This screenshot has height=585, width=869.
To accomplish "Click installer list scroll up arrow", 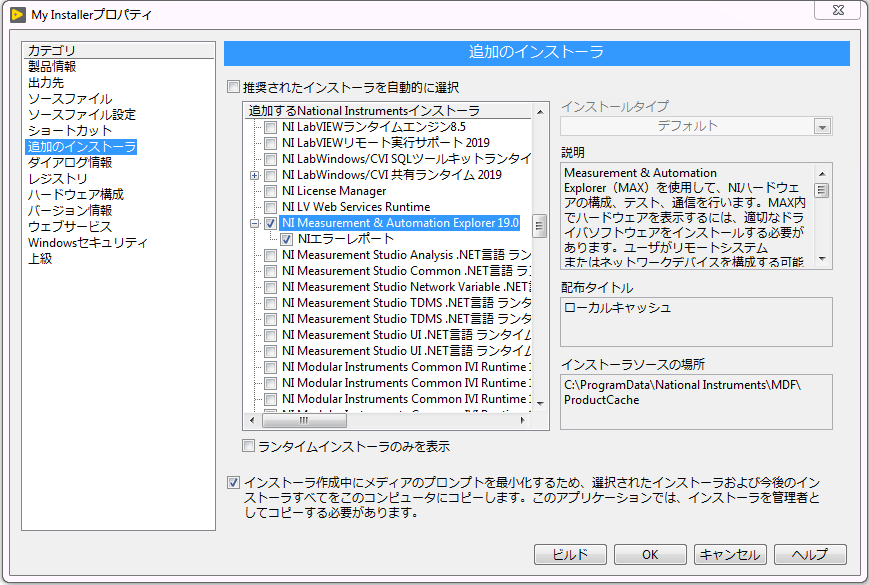I will click(540, 112).
